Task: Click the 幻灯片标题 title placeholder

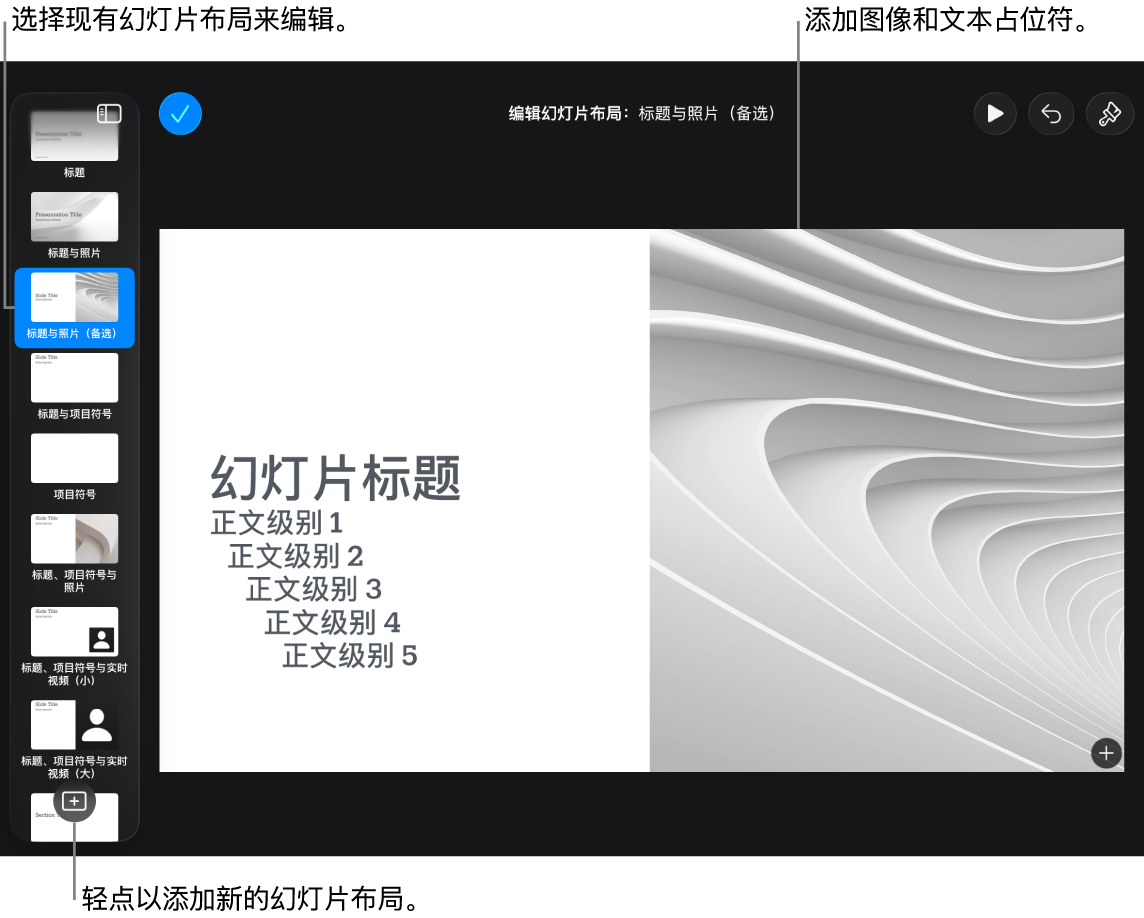Action: (336, 478)
